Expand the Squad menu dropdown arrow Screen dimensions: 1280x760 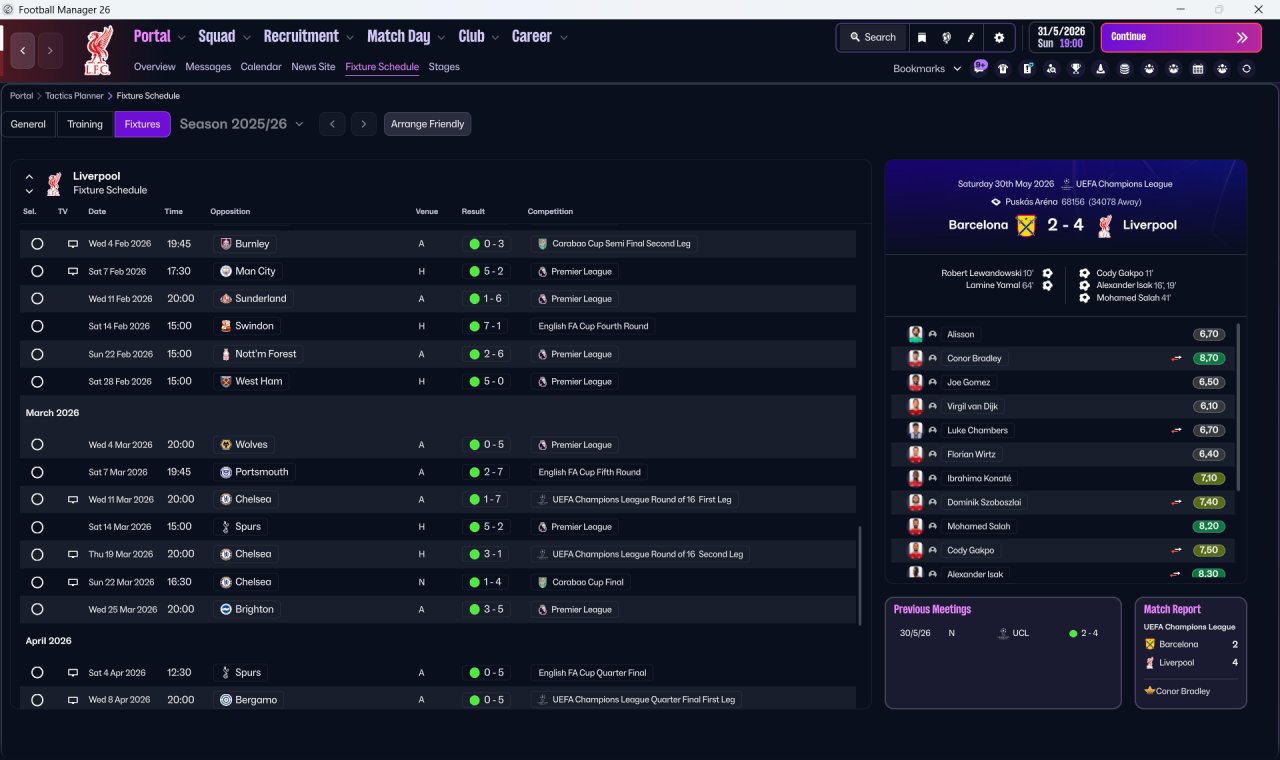(x=246, y=37)
